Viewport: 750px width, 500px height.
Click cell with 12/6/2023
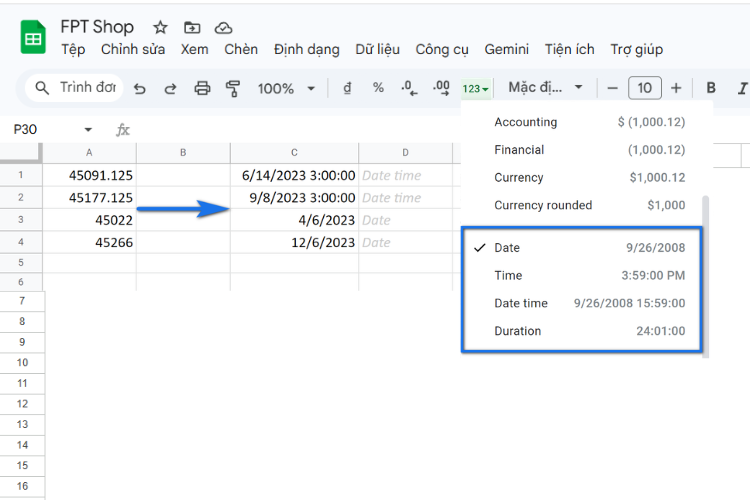294,243
